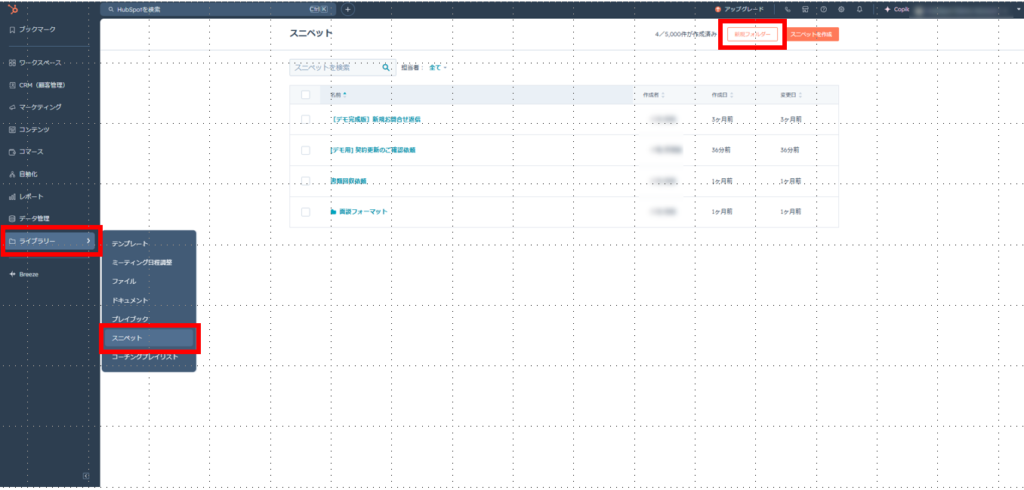Open the 担当者 全て filter dropdown
Screen dimensions: 1024x490
tap(437, 67)
